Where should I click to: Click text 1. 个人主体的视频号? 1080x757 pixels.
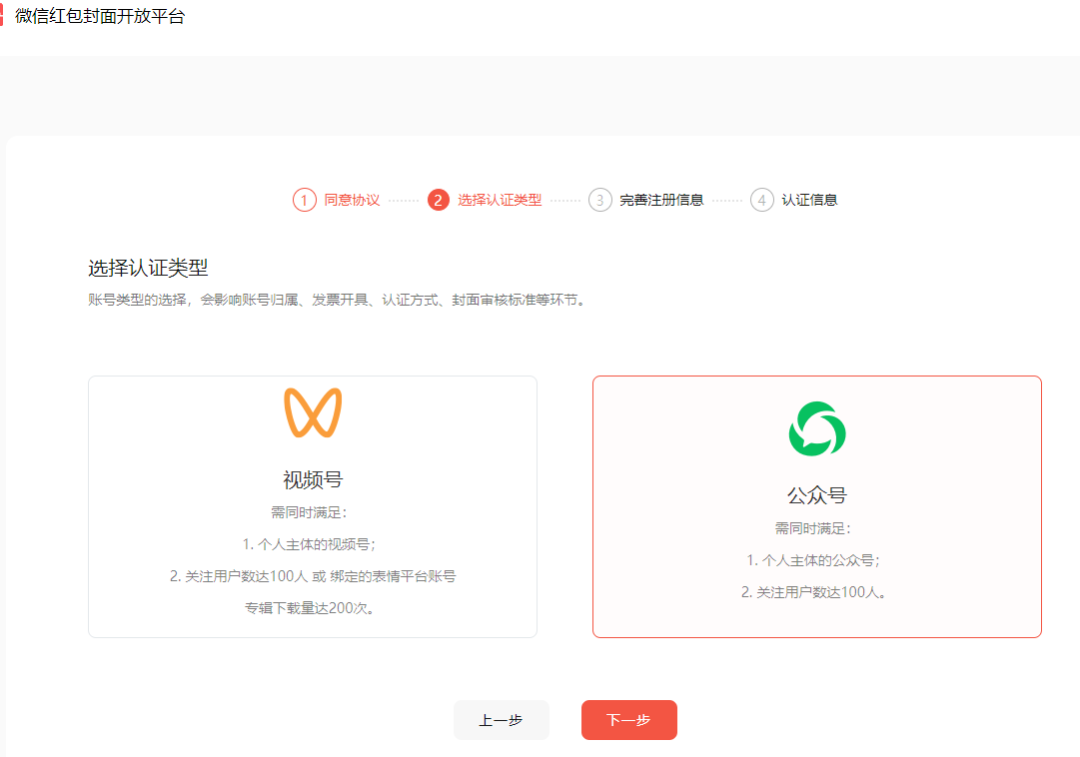click(309, 544)
